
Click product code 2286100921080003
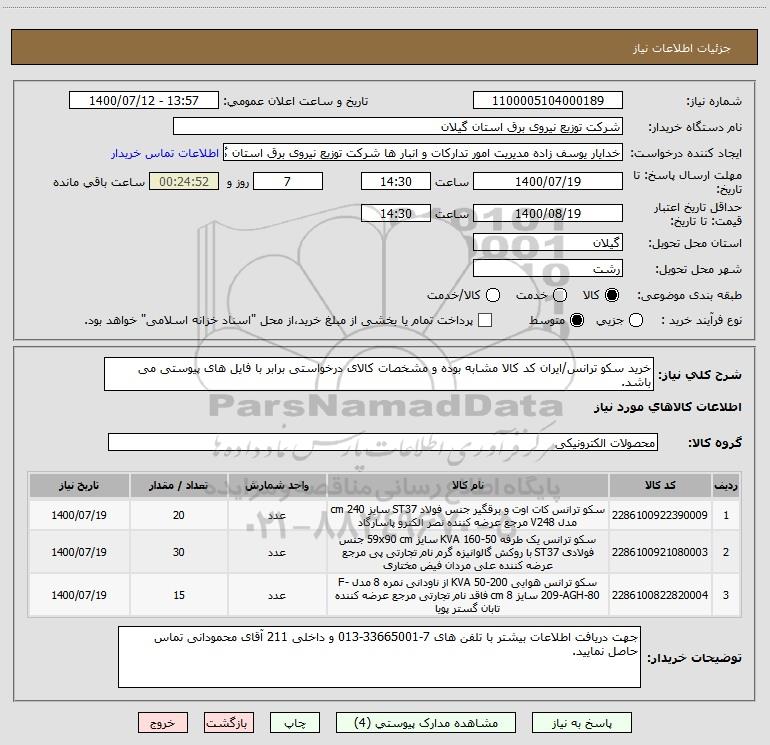point(660,552)
